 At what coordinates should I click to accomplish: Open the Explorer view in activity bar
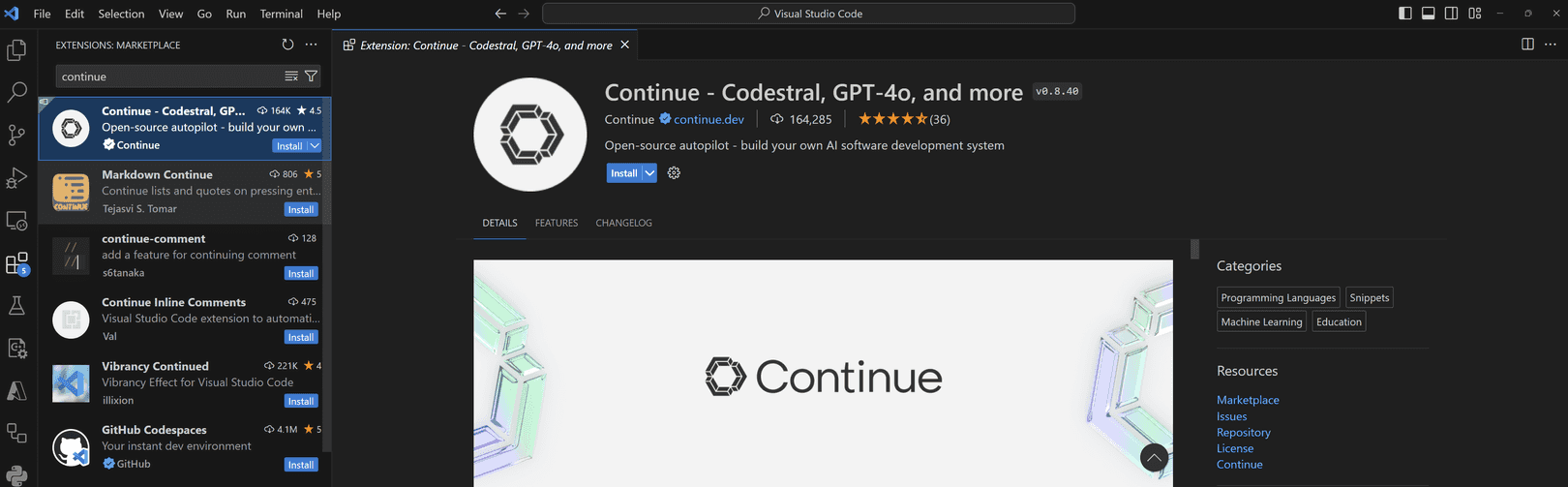(16, 50)
